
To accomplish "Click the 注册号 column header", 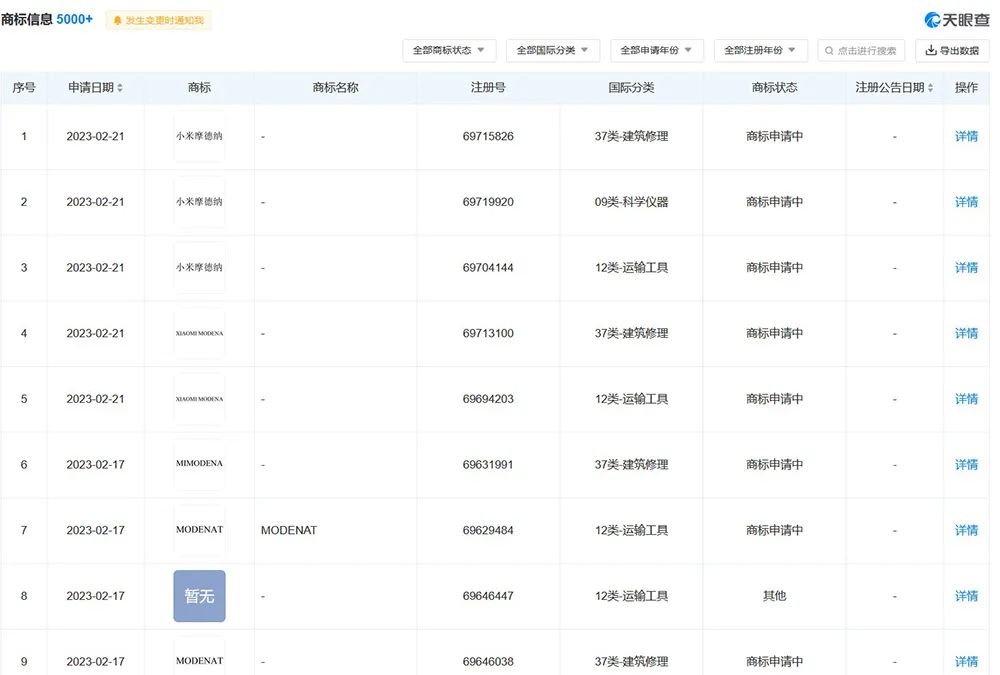I will click(488, 87).
